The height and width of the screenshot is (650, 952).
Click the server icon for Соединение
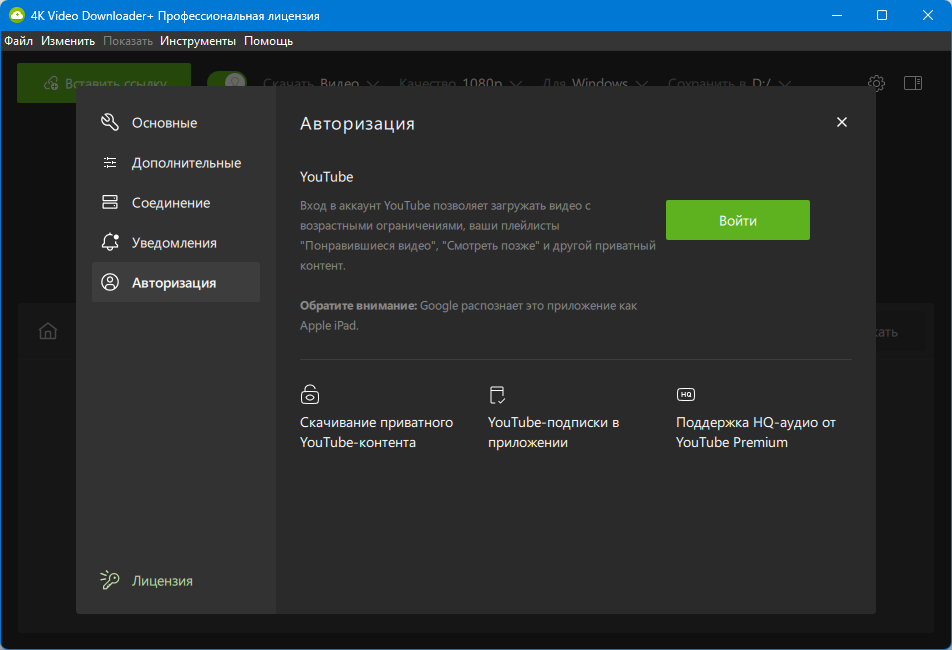coord(110,202)
